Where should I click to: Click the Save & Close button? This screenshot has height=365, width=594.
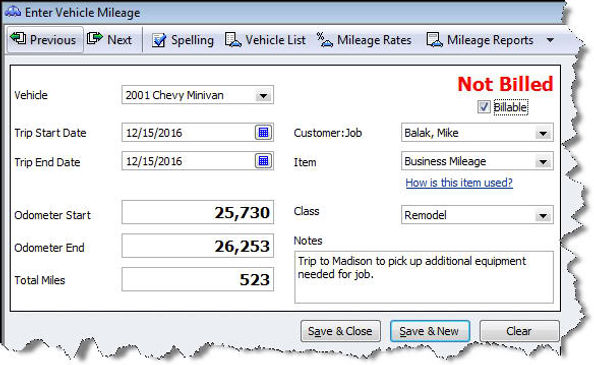point(340,331)
